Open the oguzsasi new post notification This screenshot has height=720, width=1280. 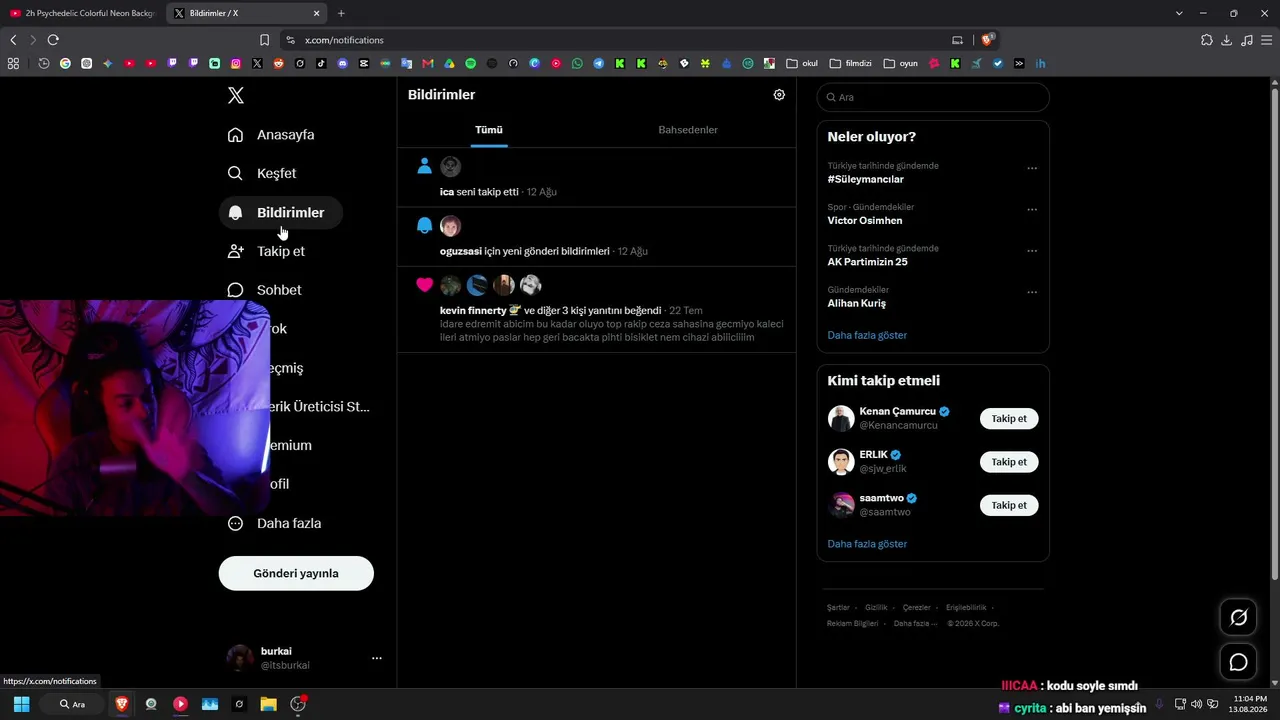(x=597, y=237)
